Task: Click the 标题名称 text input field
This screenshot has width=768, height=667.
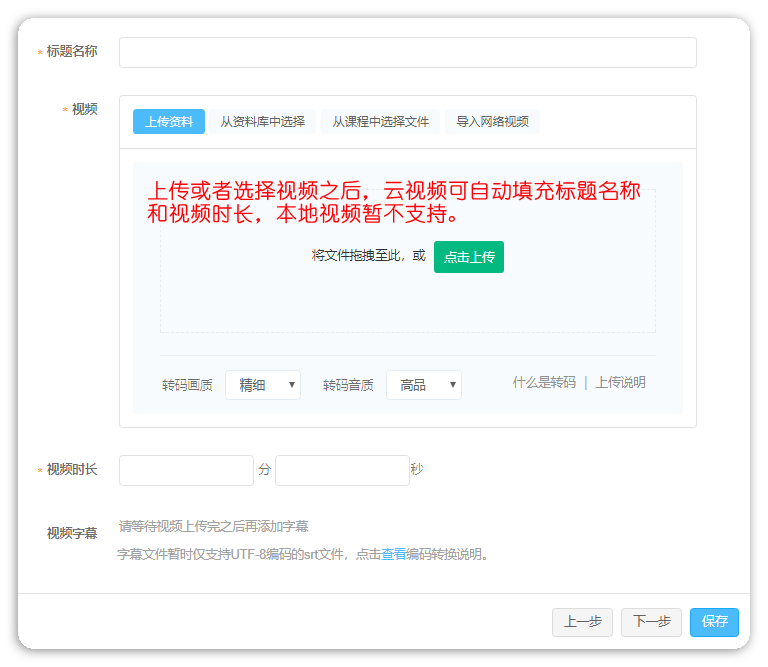Action: pyautogui.click(x=407, y=52)
